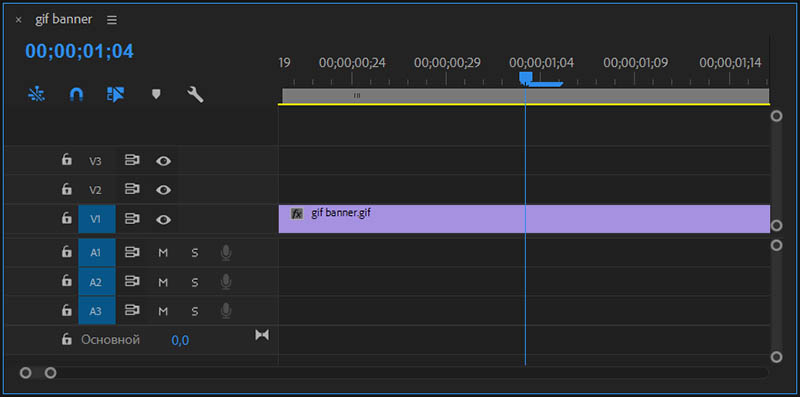Screen dimensions: 800x397
Task: Toggle lock on track A1
Action: [66, 252]
